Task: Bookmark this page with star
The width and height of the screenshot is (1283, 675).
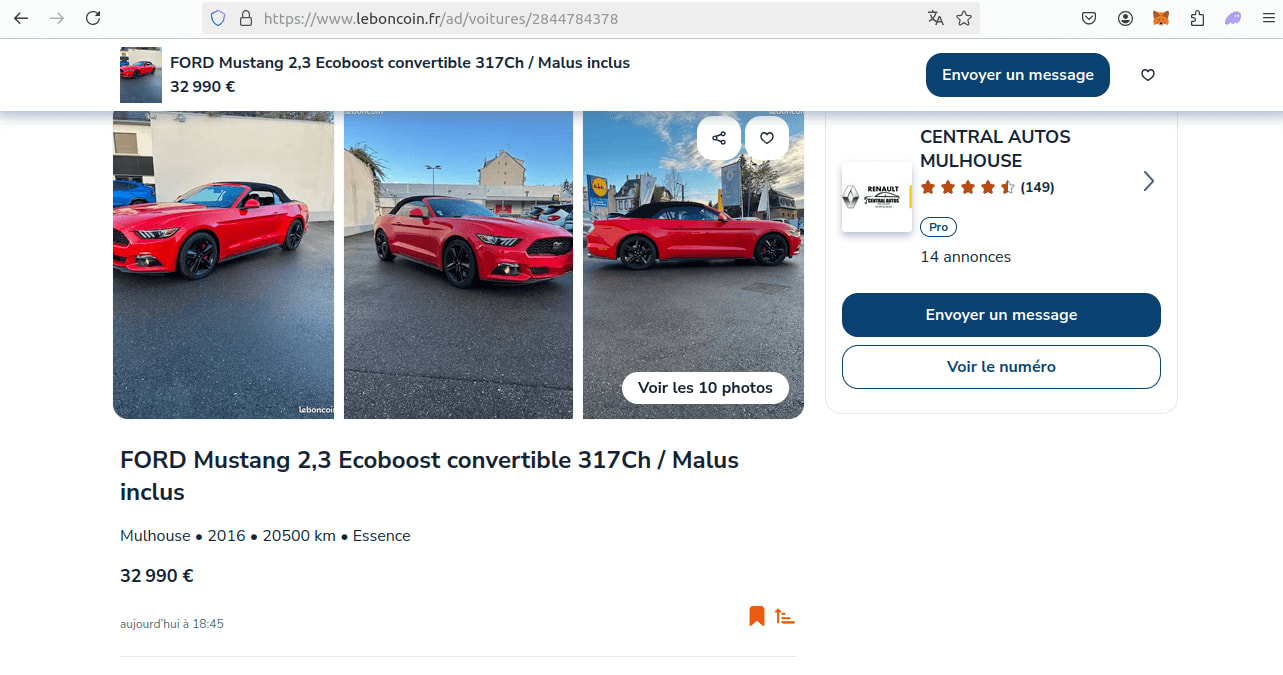Action: (x=964, y=18)
